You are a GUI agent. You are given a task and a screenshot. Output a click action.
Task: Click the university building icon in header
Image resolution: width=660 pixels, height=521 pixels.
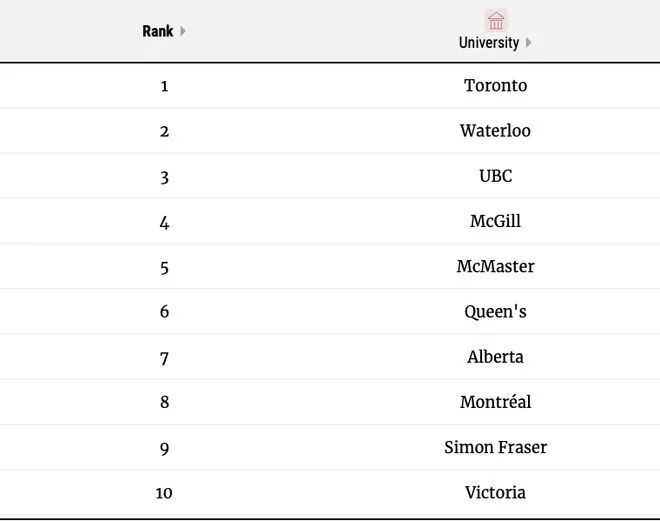[x=496, y=20]
